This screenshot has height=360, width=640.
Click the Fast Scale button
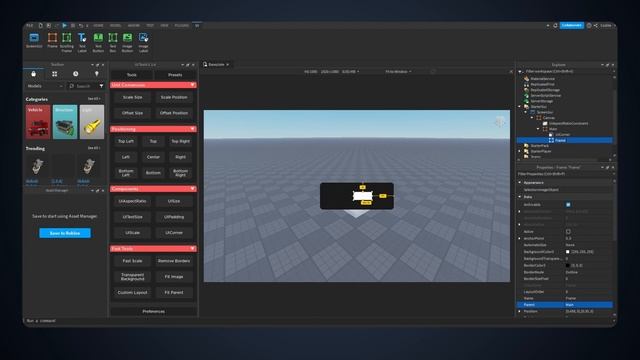133,261
